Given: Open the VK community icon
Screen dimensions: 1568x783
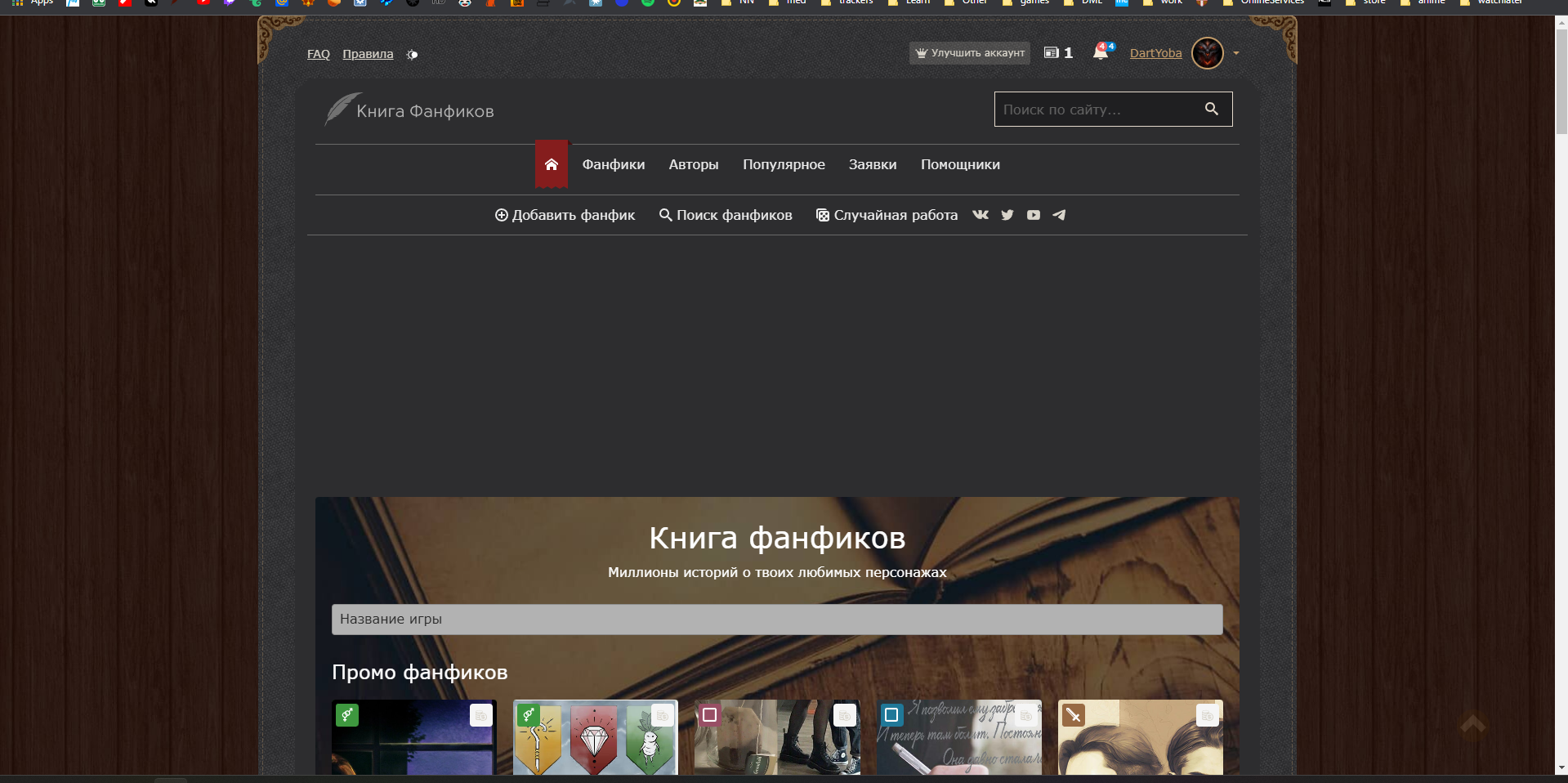Looking at the screenshot, I should (x=981, y=215).
